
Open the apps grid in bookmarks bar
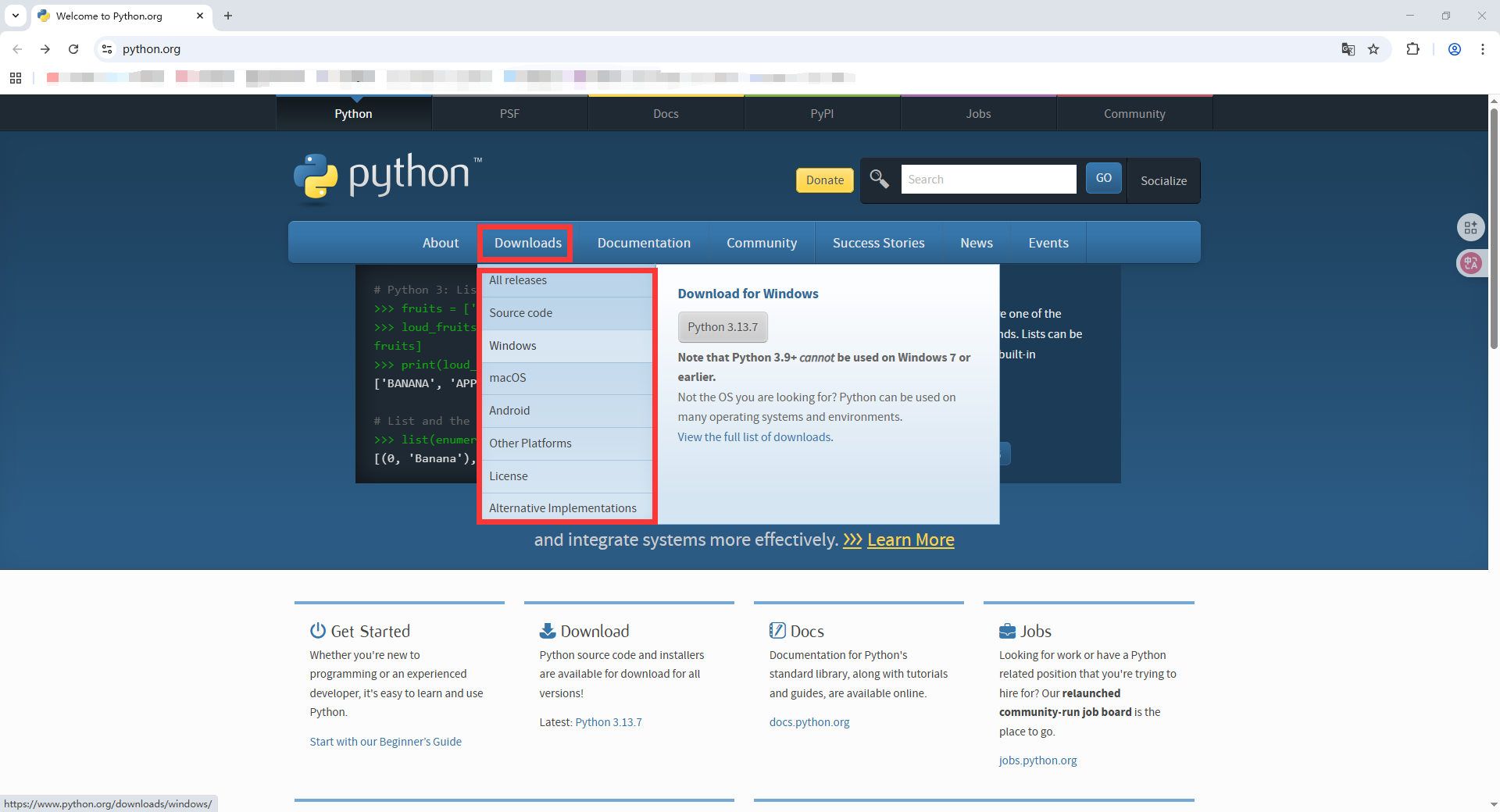pyautogui.click(x=16, y=77)
